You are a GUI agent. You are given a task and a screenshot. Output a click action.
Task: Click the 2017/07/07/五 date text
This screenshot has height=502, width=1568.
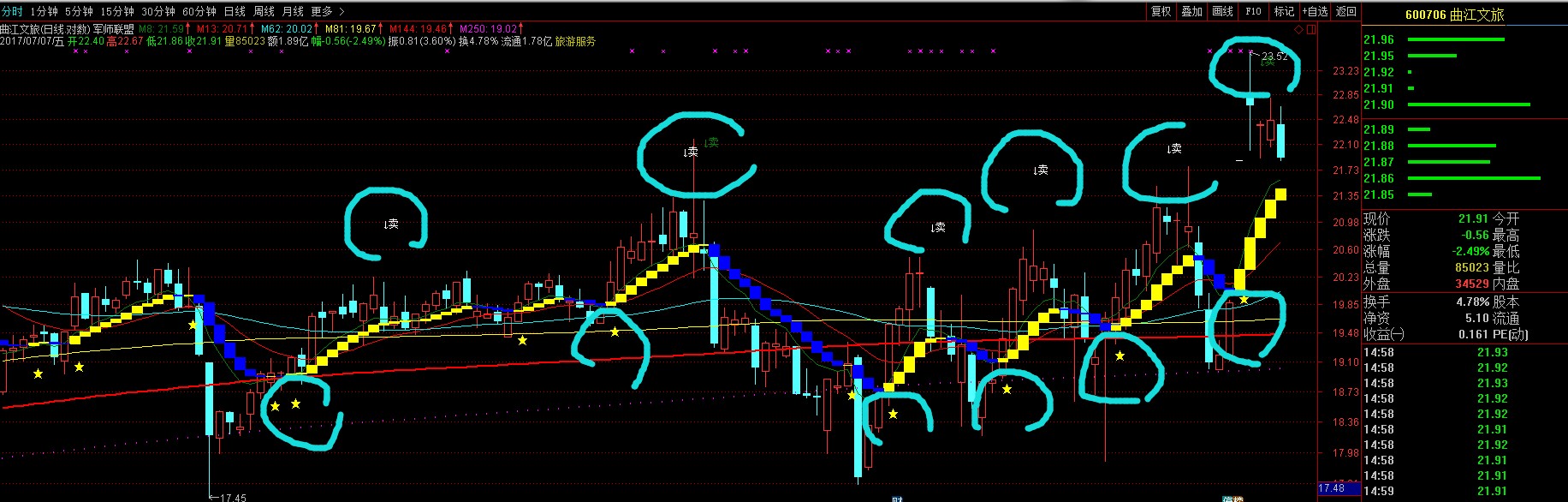click(x=32, y=41)
